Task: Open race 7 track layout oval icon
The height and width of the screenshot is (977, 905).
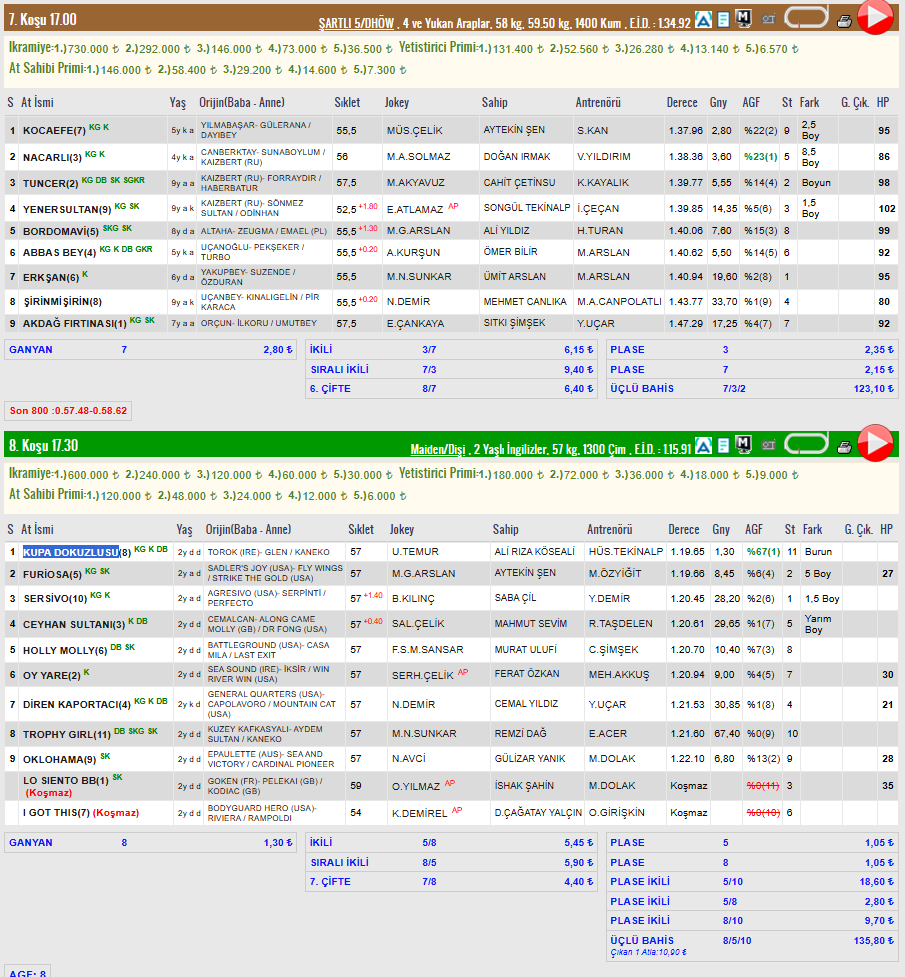Action: (x=807, y=17)
